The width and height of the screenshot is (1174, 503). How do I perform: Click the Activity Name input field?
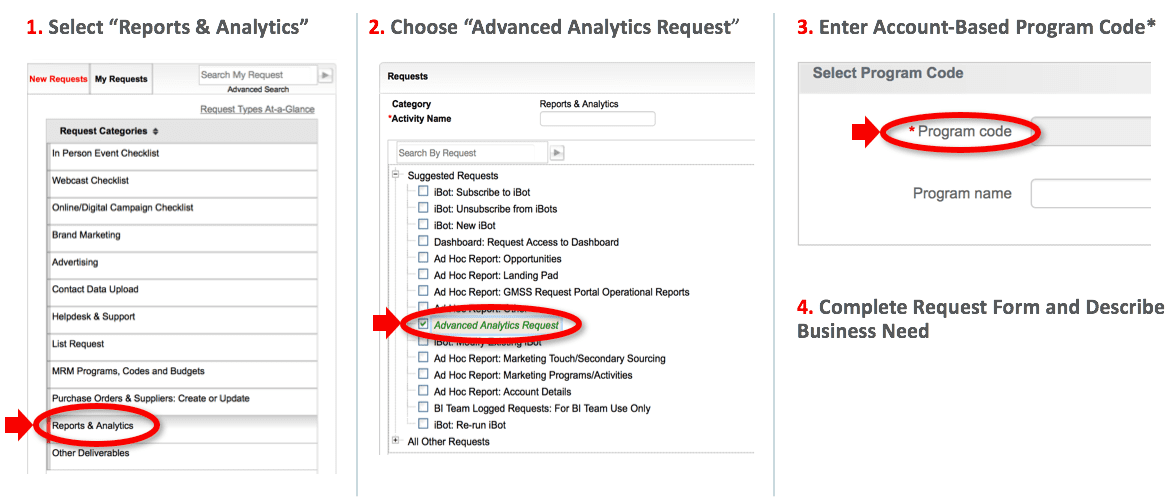click(597, 119)
